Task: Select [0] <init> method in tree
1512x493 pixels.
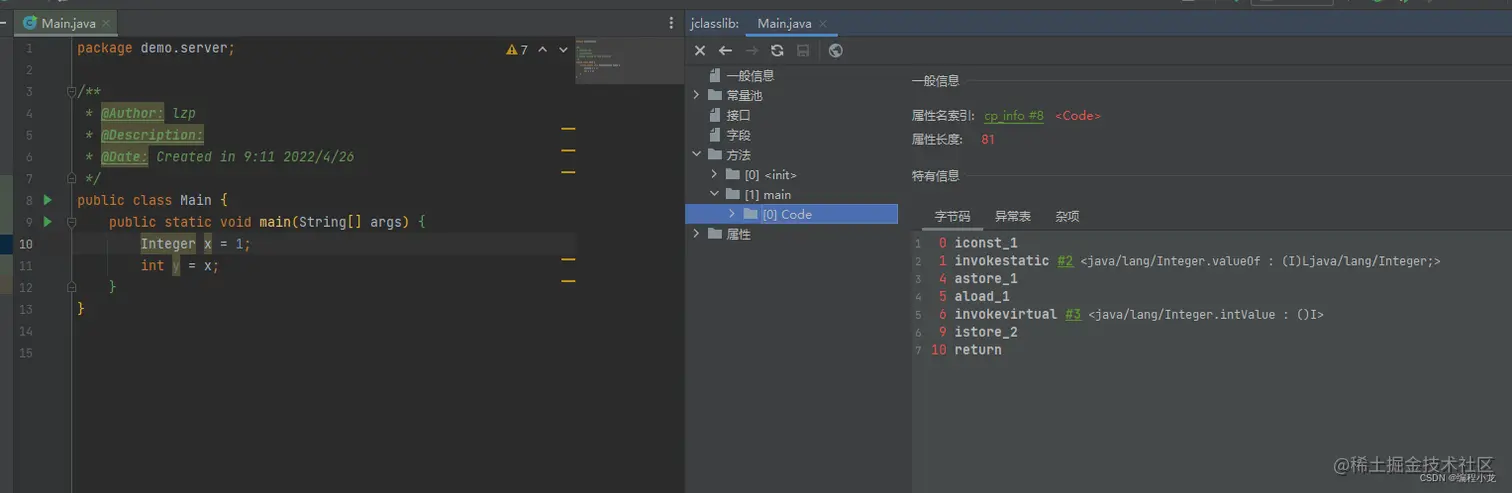Action: click(x=771, y=175)
